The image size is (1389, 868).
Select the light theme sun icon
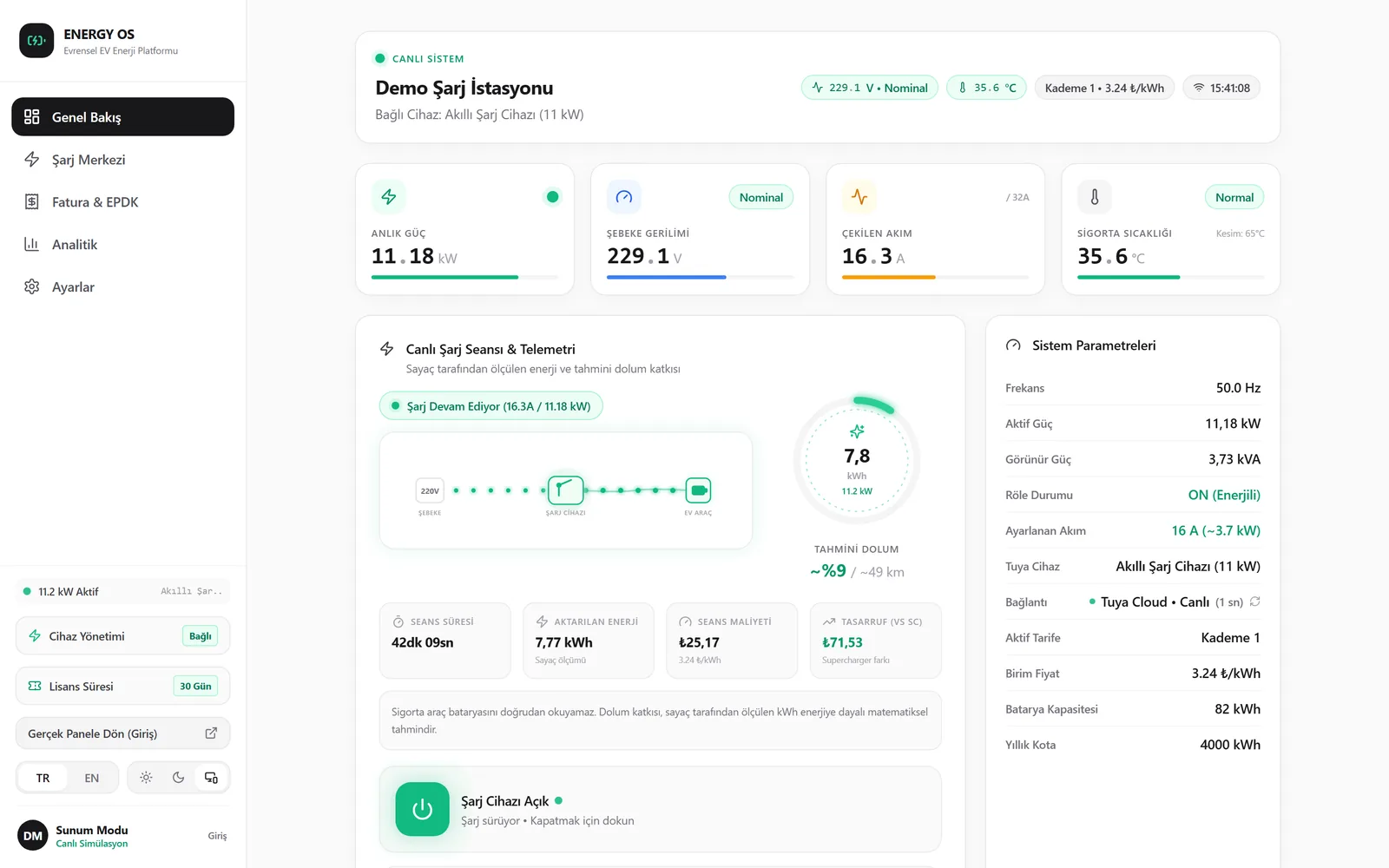click(146, 778)
